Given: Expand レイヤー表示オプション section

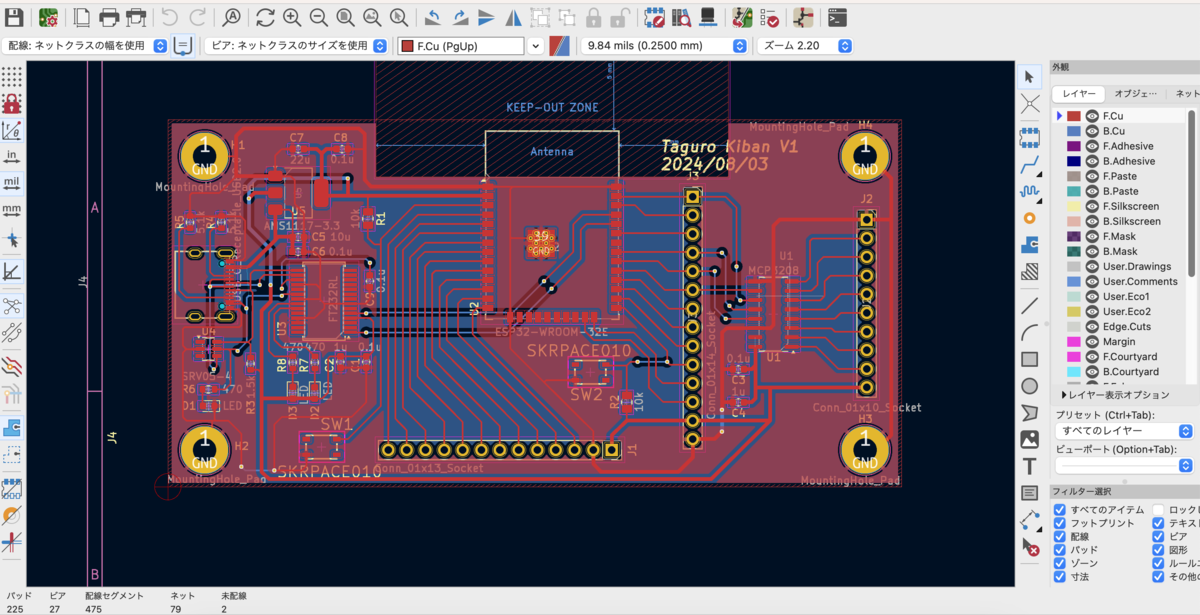Looking at the screenshot, I should [1114, 395].
